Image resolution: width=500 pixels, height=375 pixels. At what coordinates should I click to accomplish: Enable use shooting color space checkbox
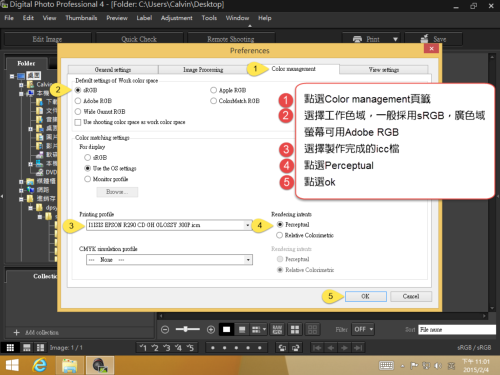(78, 122)
